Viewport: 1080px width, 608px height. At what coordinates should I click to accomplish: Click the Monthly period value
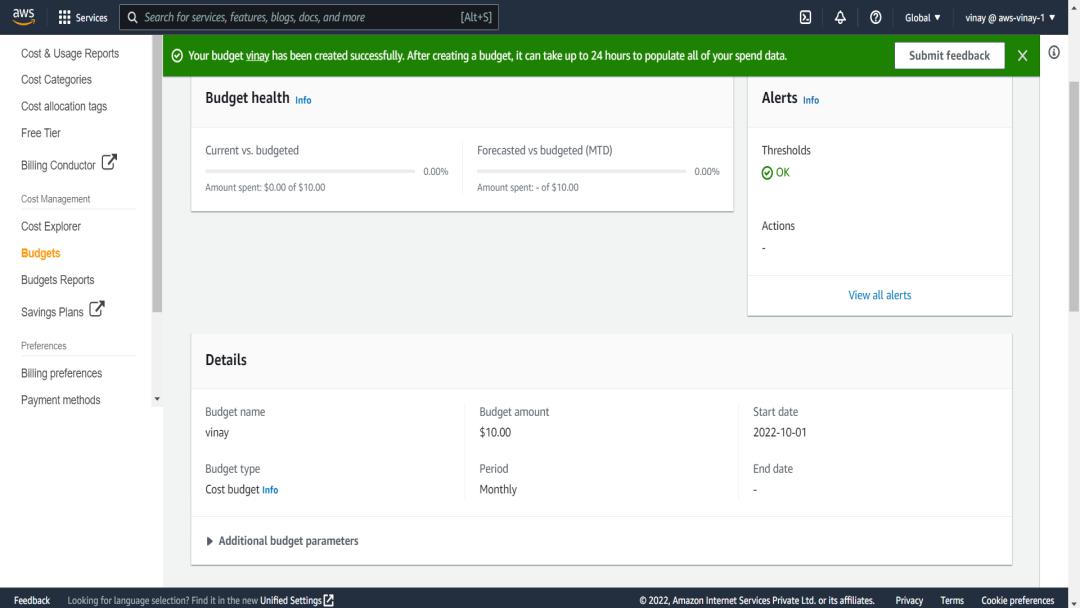498,490
